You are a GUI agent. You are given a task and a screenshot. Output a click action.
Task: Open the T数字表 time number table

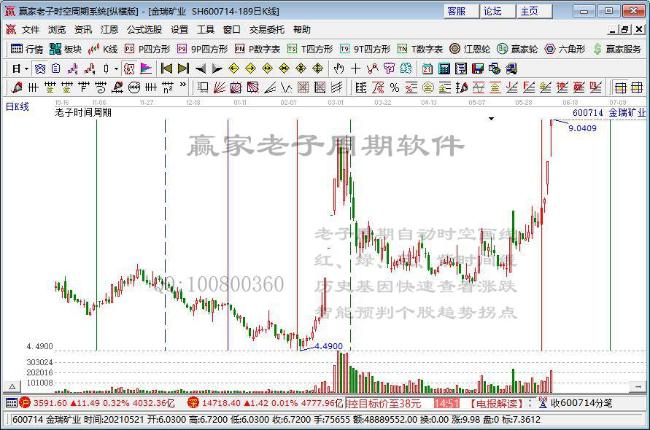(420, 49)
